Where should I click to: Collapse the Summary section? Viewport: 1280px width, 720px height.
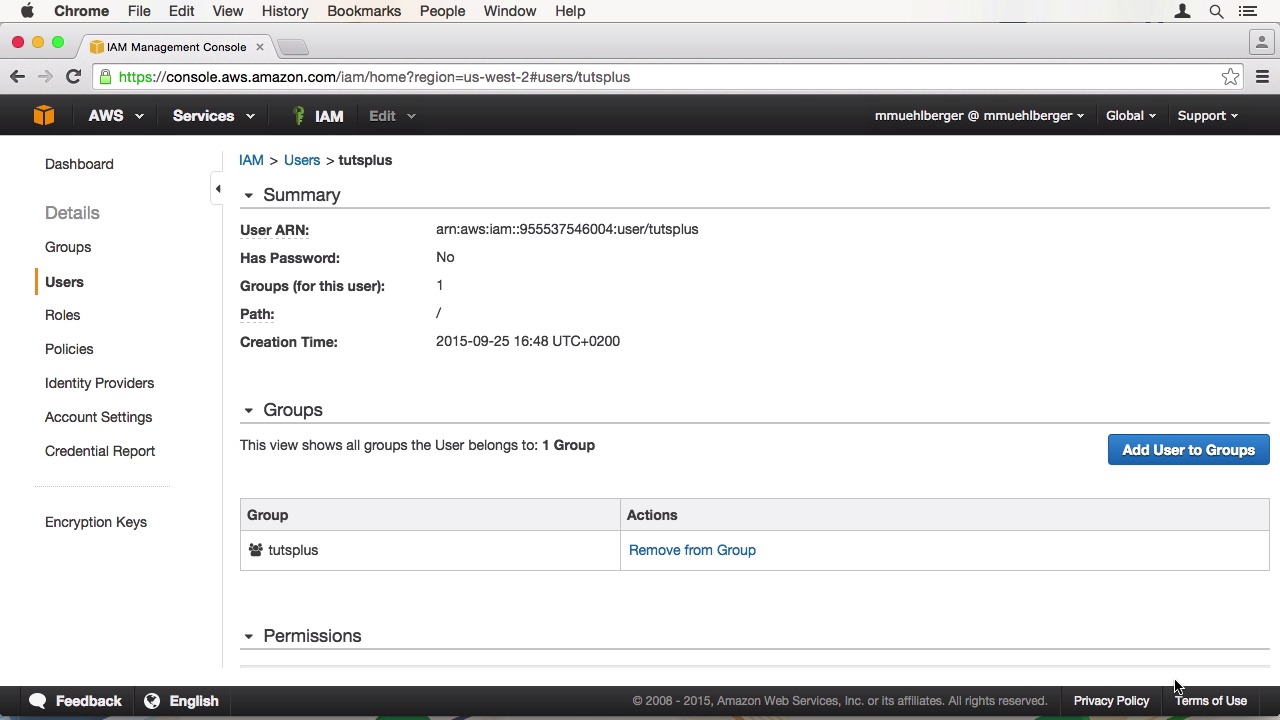[248, 195]
